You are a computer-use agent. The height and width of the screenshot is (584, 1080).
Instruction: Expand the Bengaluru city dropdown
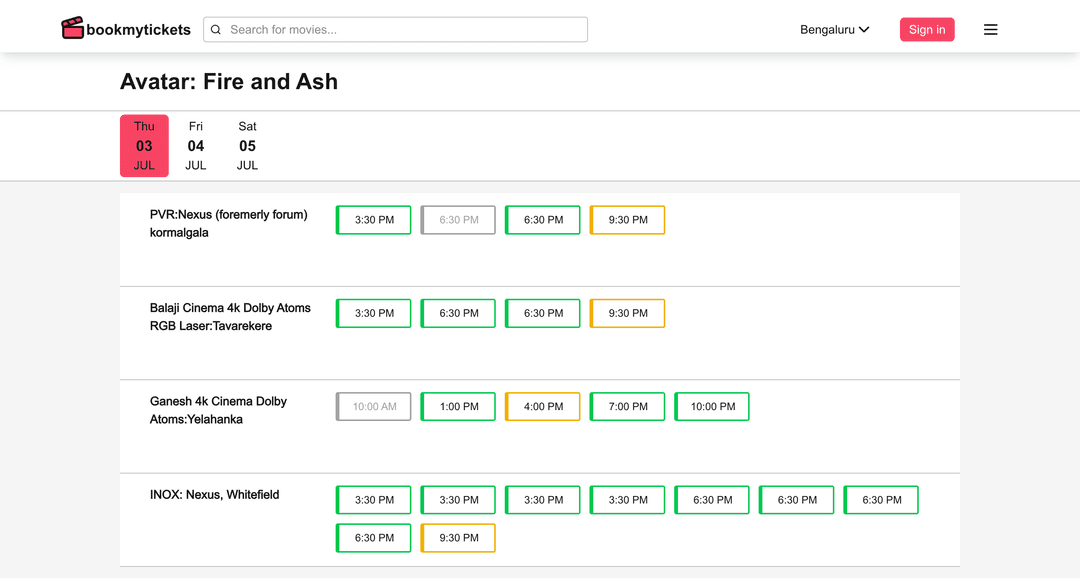point(834,30)
